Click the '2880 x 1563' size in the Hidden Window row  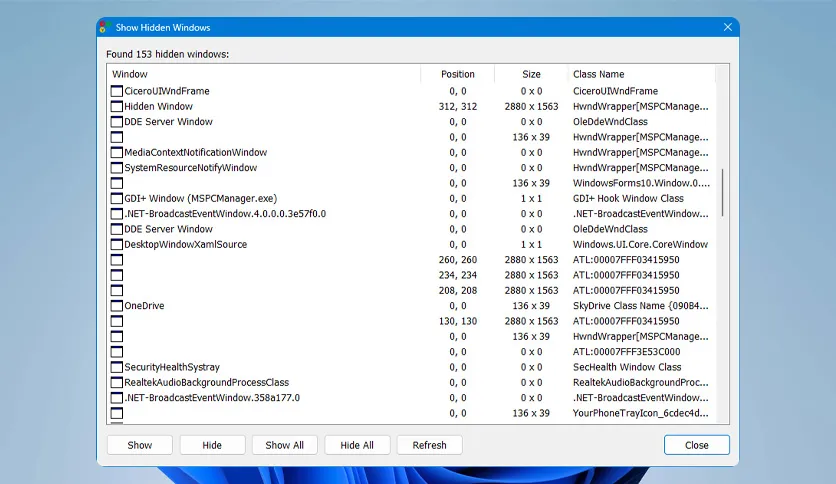(x=532, y=107)
